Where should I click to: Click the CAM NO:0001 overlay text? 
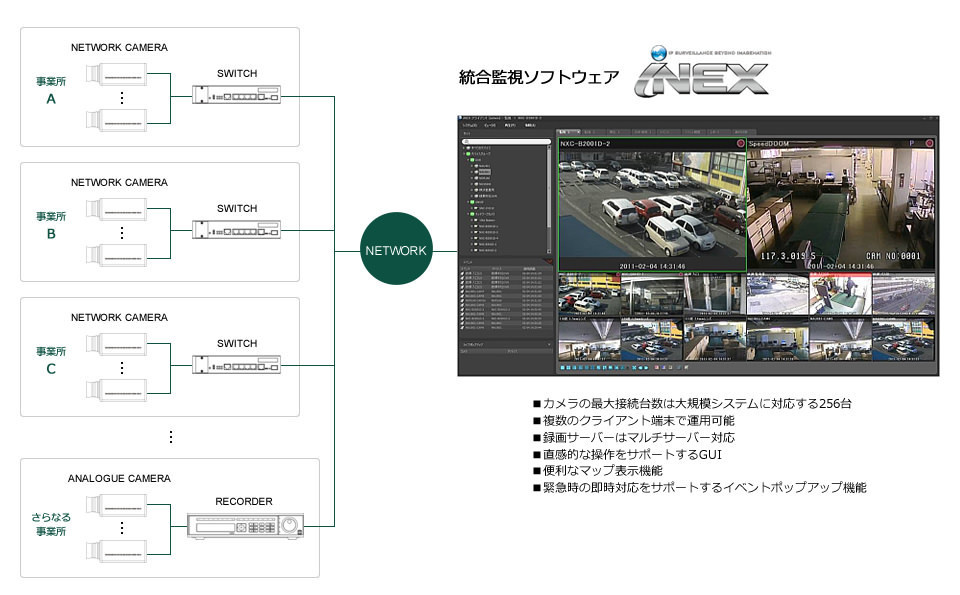tap(893, 256)
